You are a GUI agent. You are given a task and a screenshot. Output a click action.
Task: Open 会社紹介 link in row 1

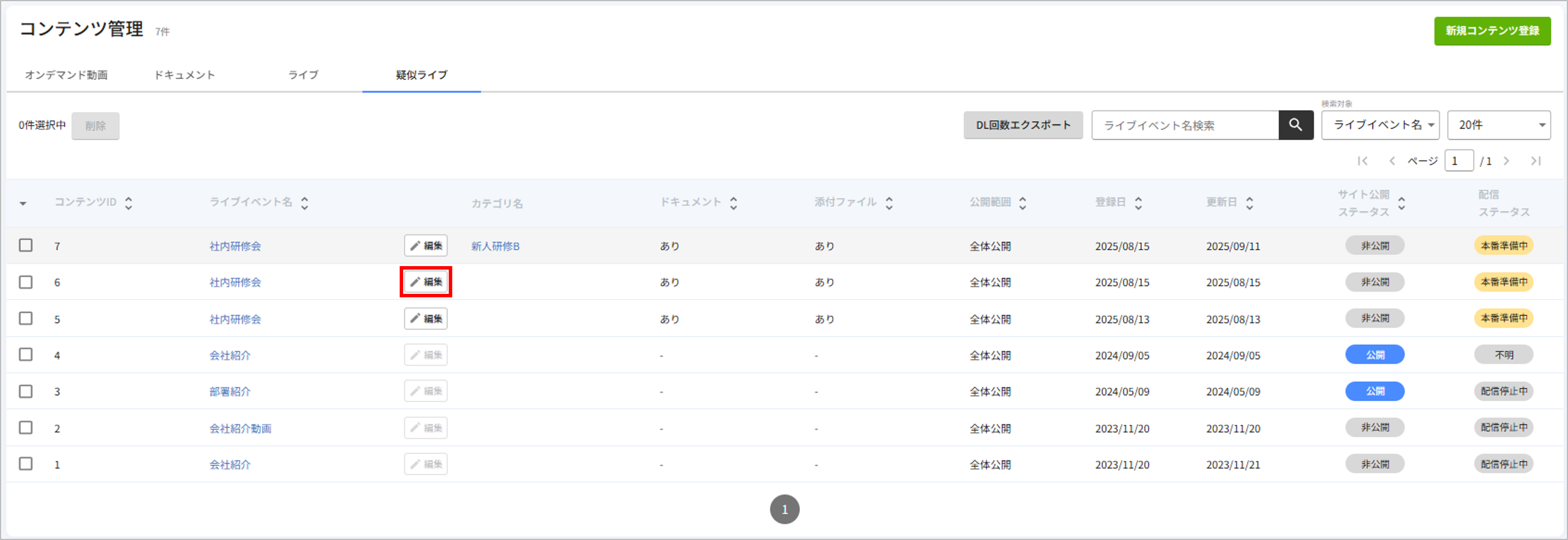point(230,465)
